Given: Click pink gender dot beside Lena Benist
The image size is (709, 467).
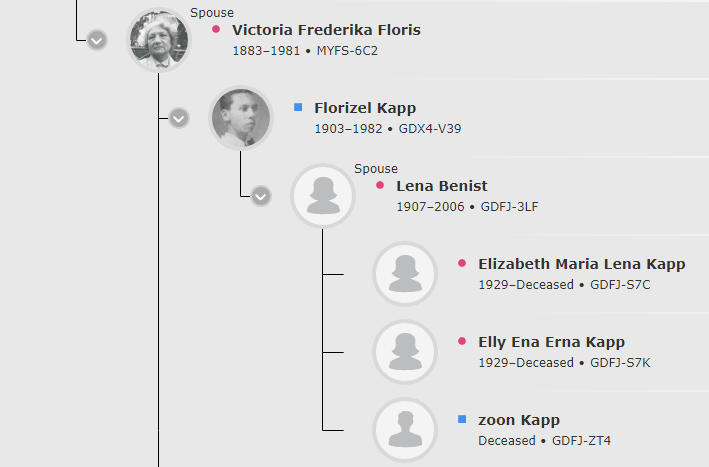Looking at the screenshot, I should [x=380, y=185].
